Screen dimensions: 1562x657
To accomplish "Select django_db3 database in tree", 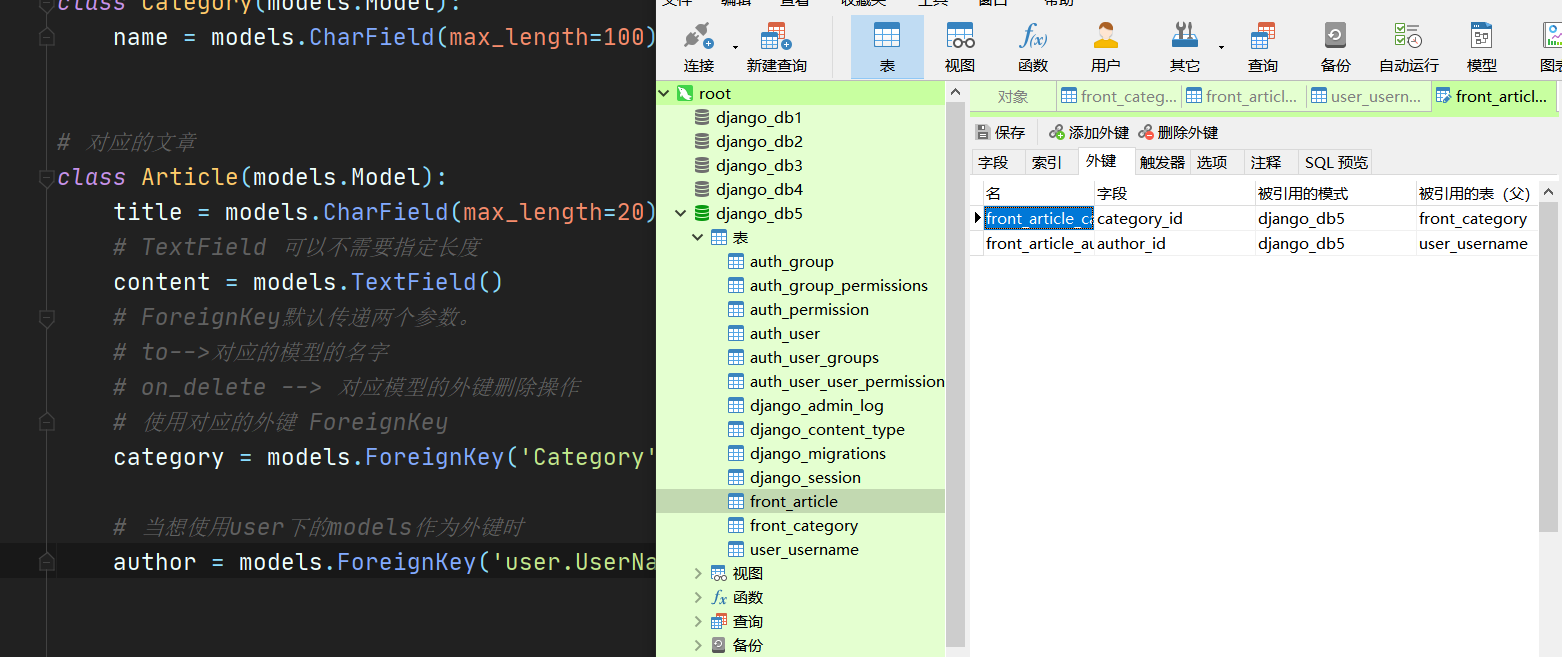I will pos(759,166).
